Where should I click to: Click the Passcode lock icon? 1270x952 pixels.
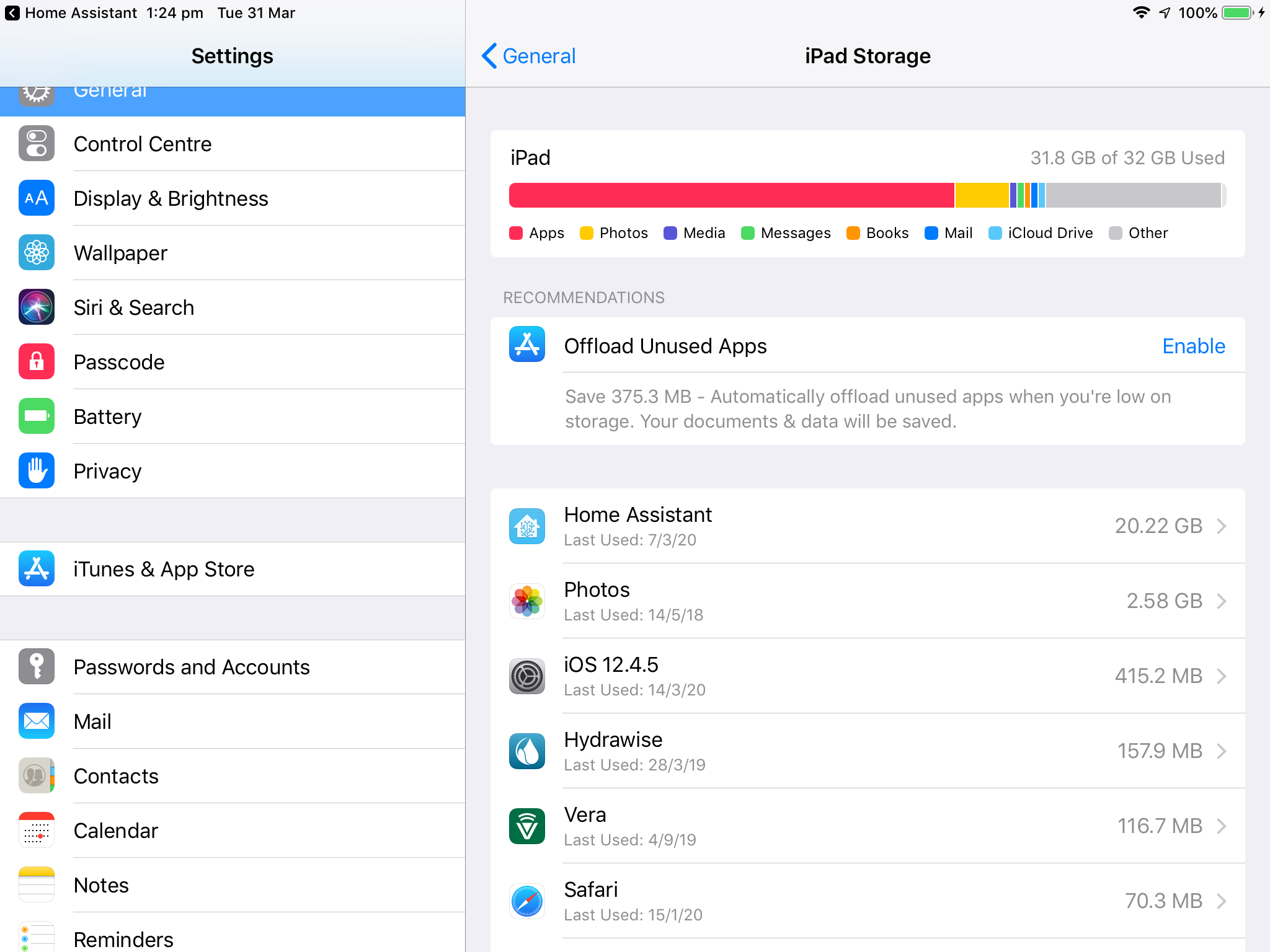[36, 361]
